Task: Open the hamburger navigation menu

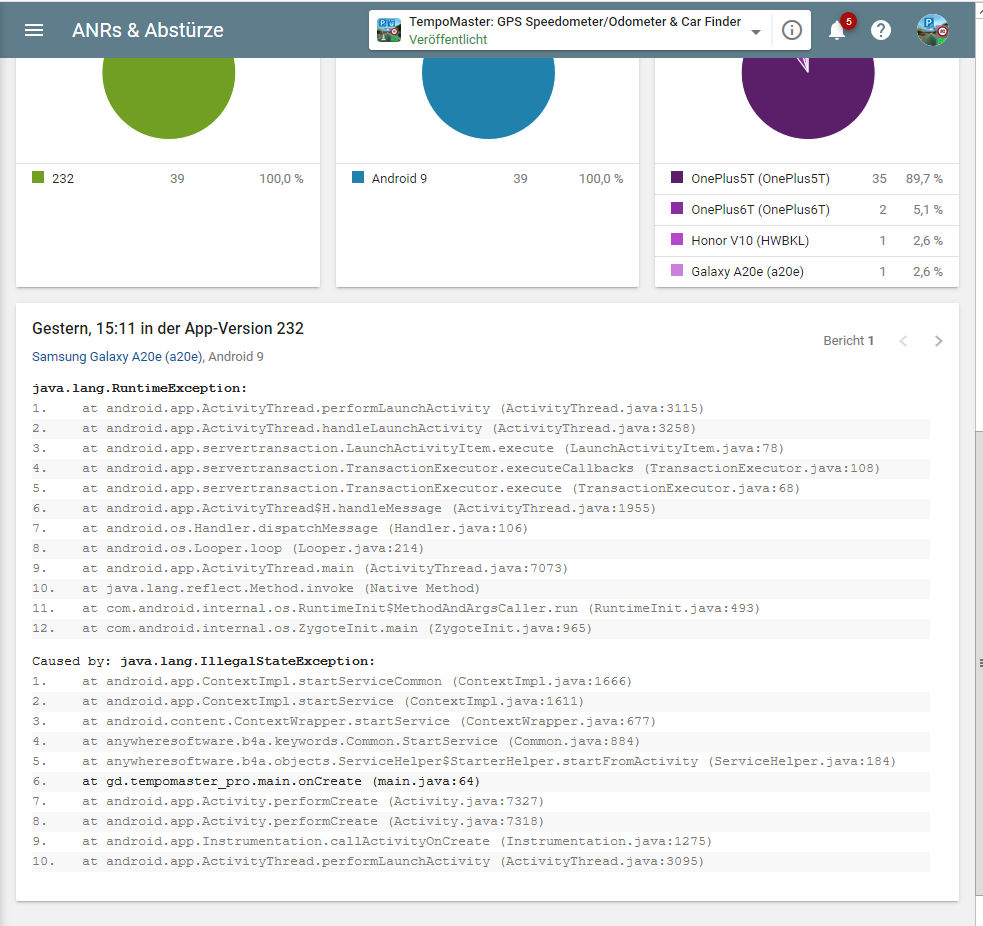Action: [34, 30]
